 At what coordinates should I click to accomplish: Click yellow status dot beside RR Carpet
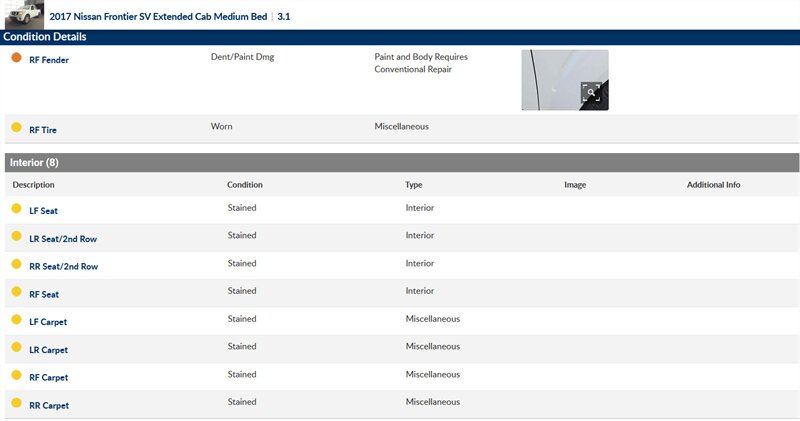pos(16,404)
